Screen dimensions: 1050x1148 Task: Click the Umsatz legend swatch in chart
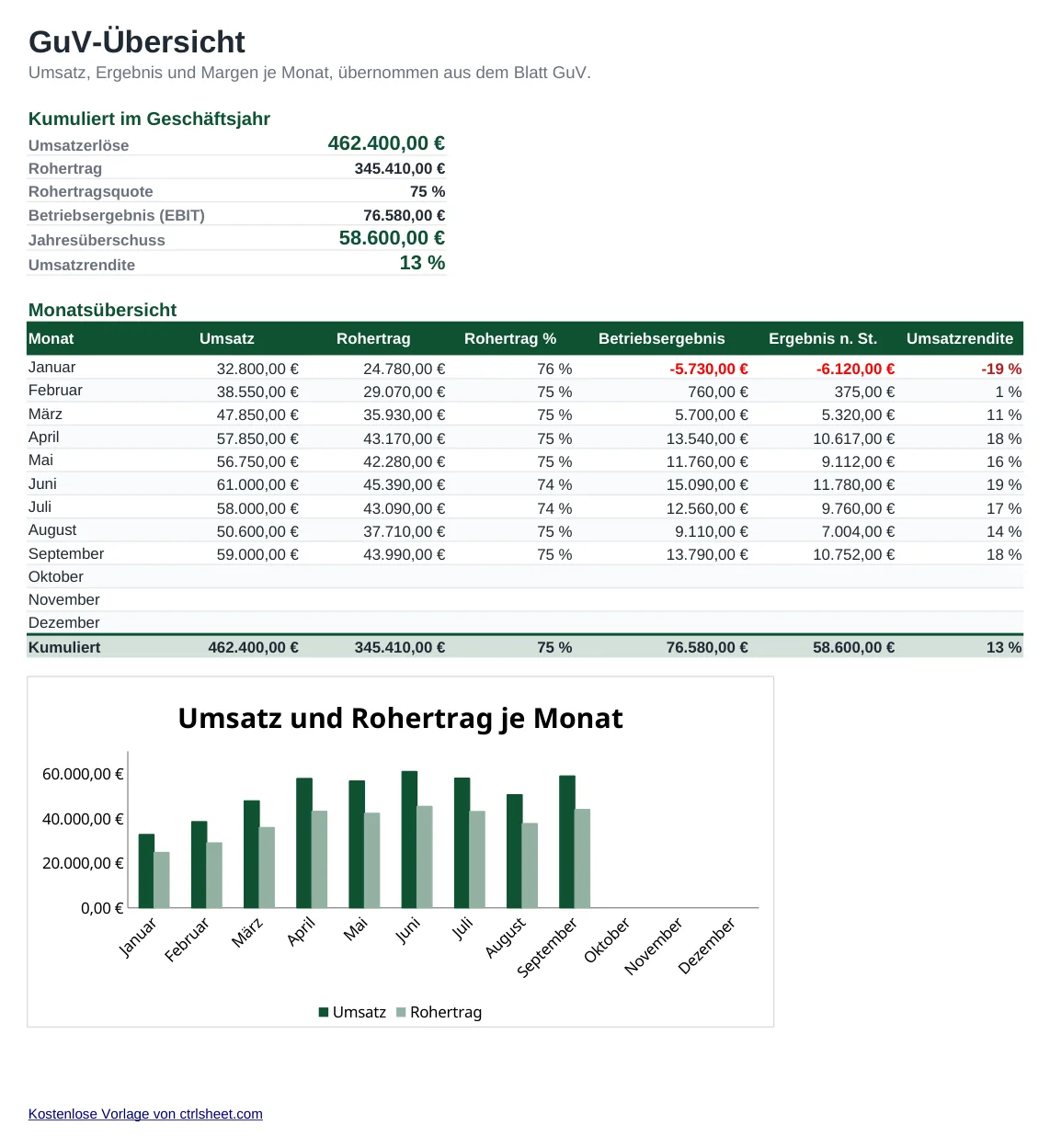(x=324, y=1012)
